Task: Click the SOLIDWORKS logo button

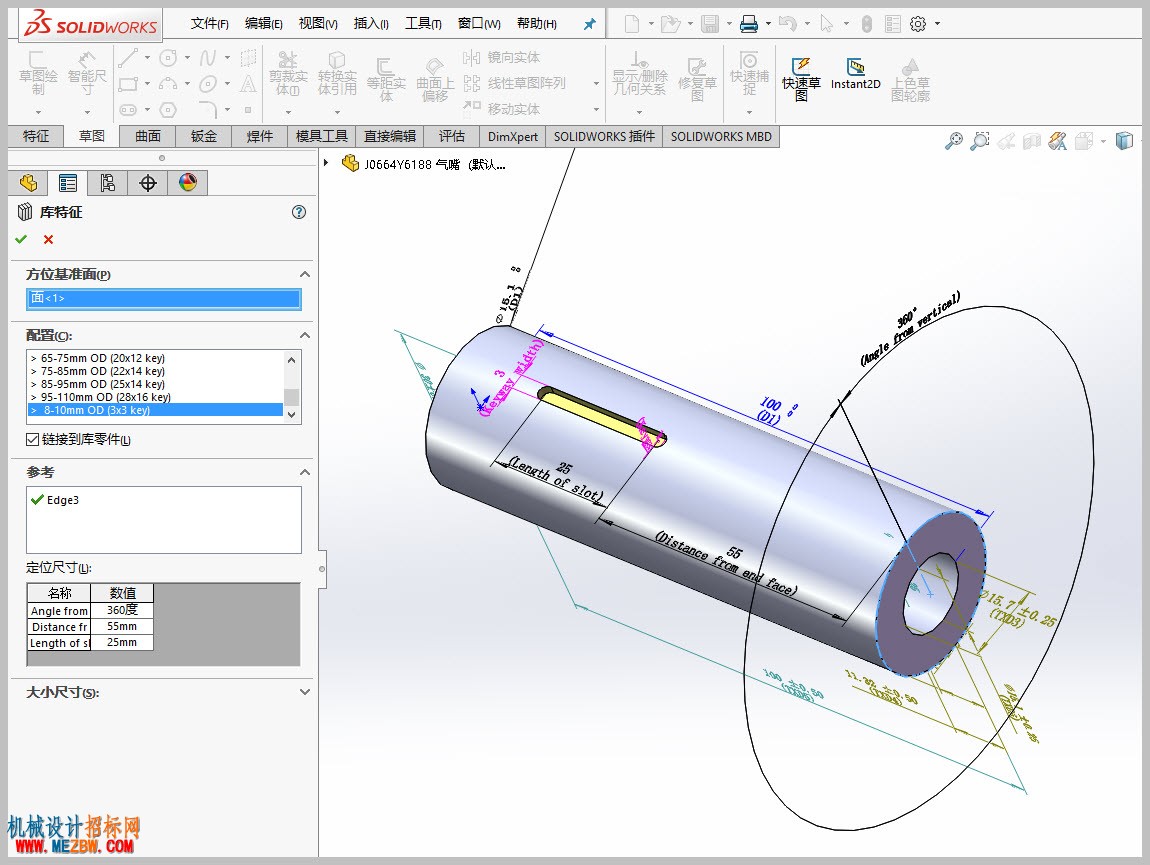Action: point(90,24)
